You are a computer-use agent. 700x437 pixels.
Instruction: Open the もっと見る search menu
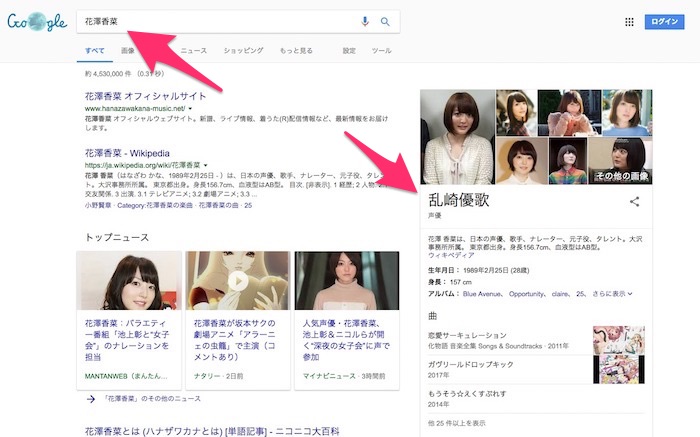pos(301,50)
